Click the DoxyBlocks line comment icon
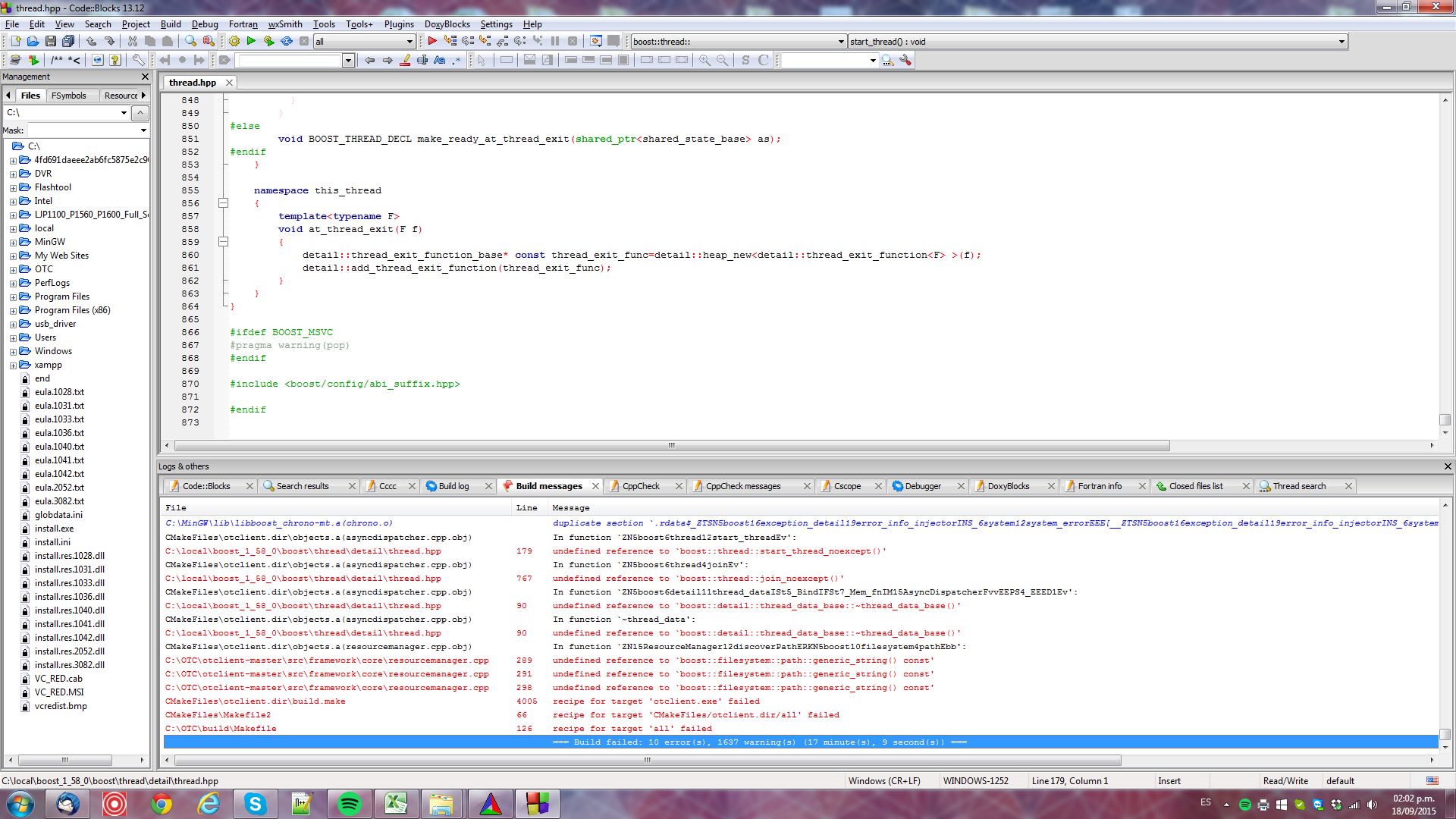Screen dimensions: 1456x819 coord(74,60)
